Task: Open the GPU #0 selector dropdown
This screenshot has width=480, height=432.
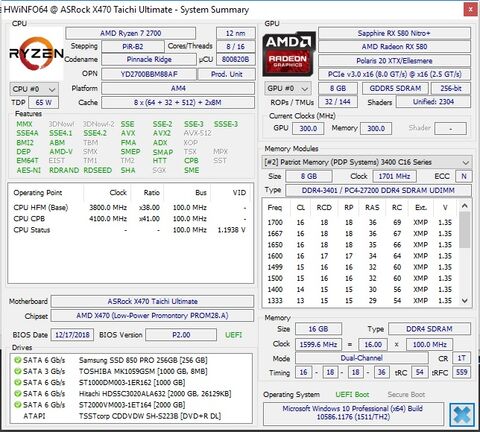Action: [288, 88]
